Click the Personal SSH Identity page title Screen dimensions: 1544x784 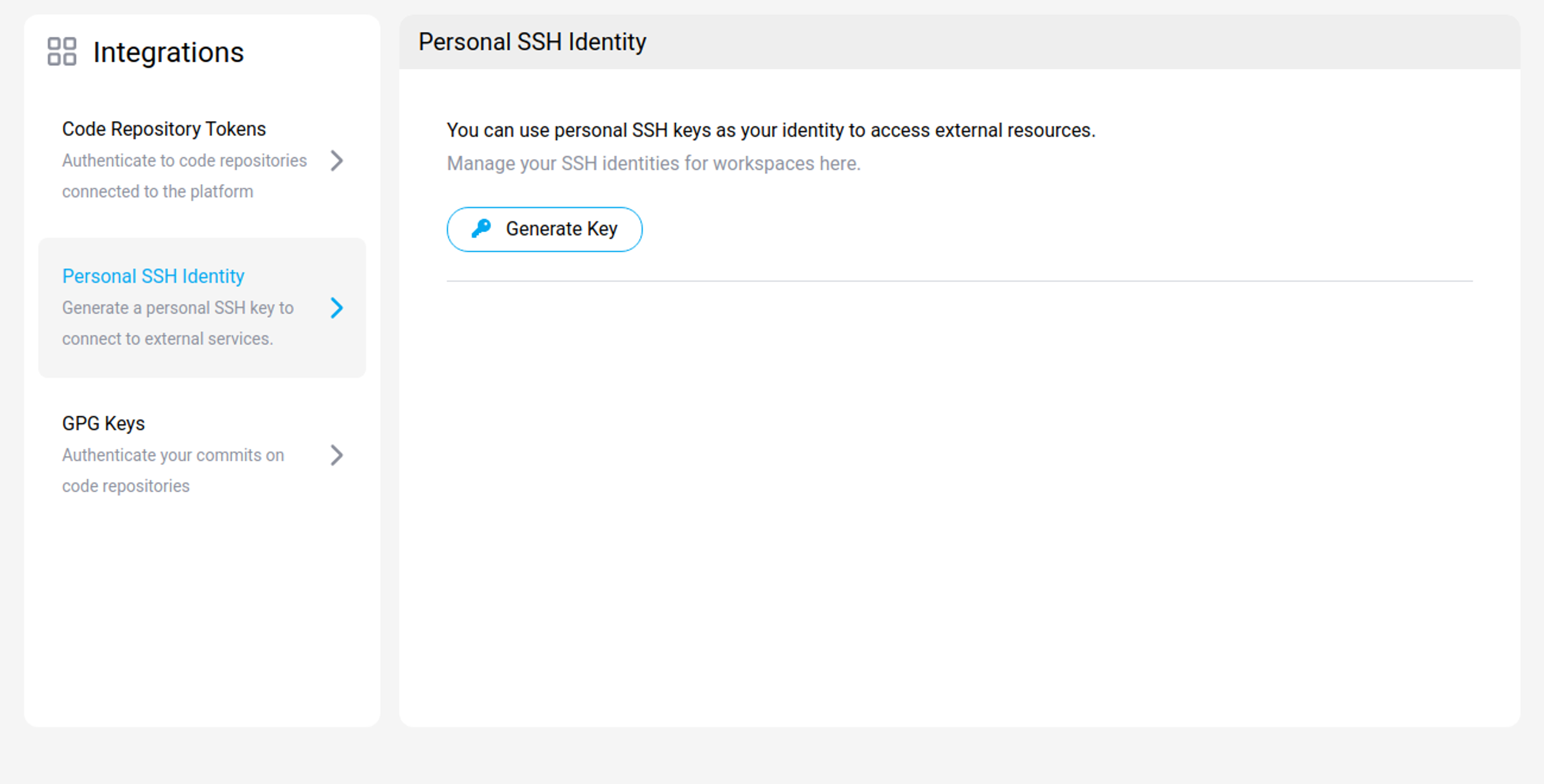point(532,42)
